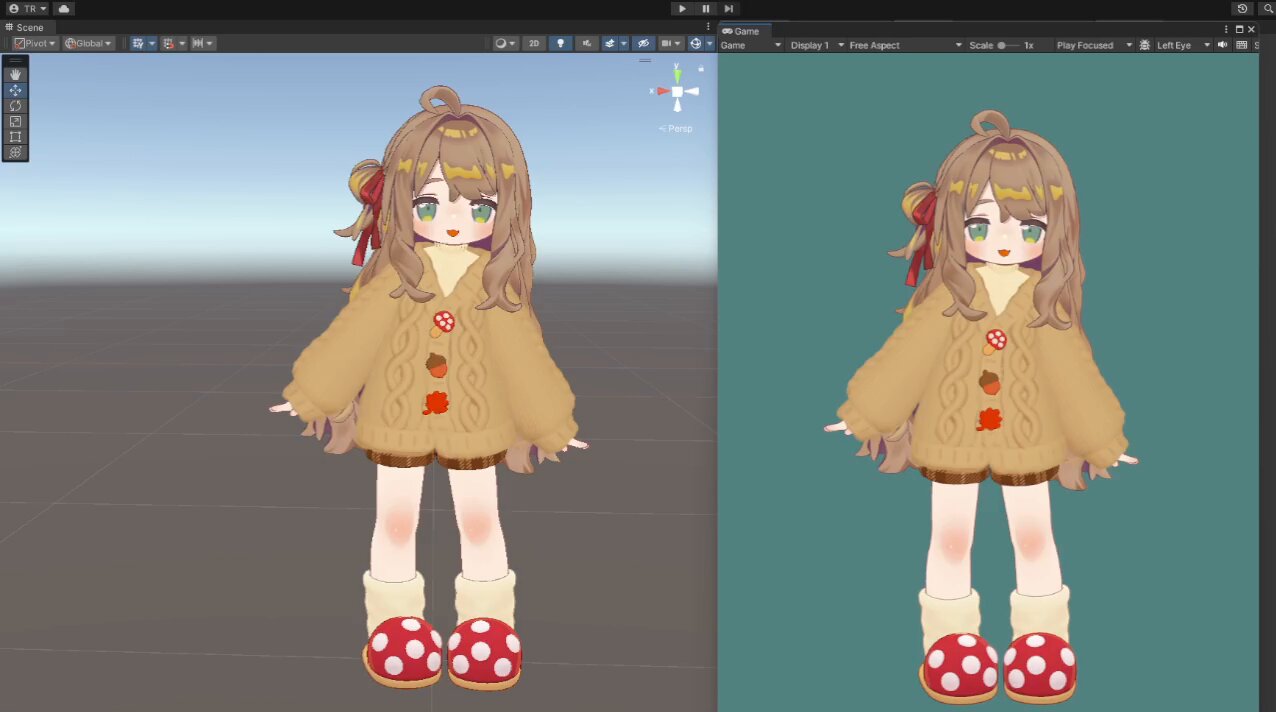
Task: Select the Scale tool
Action: coord(15,121)
